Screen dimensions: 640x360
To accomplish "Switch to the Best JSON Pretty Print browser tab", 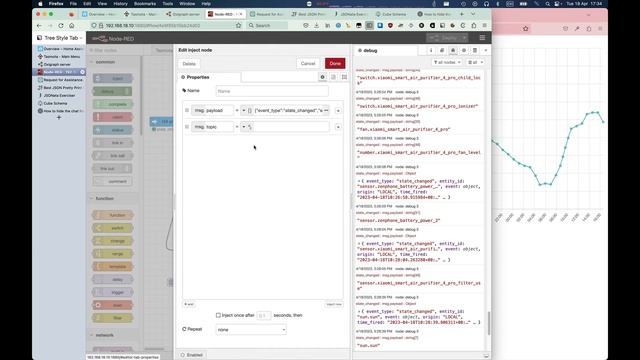I will 309,14.
